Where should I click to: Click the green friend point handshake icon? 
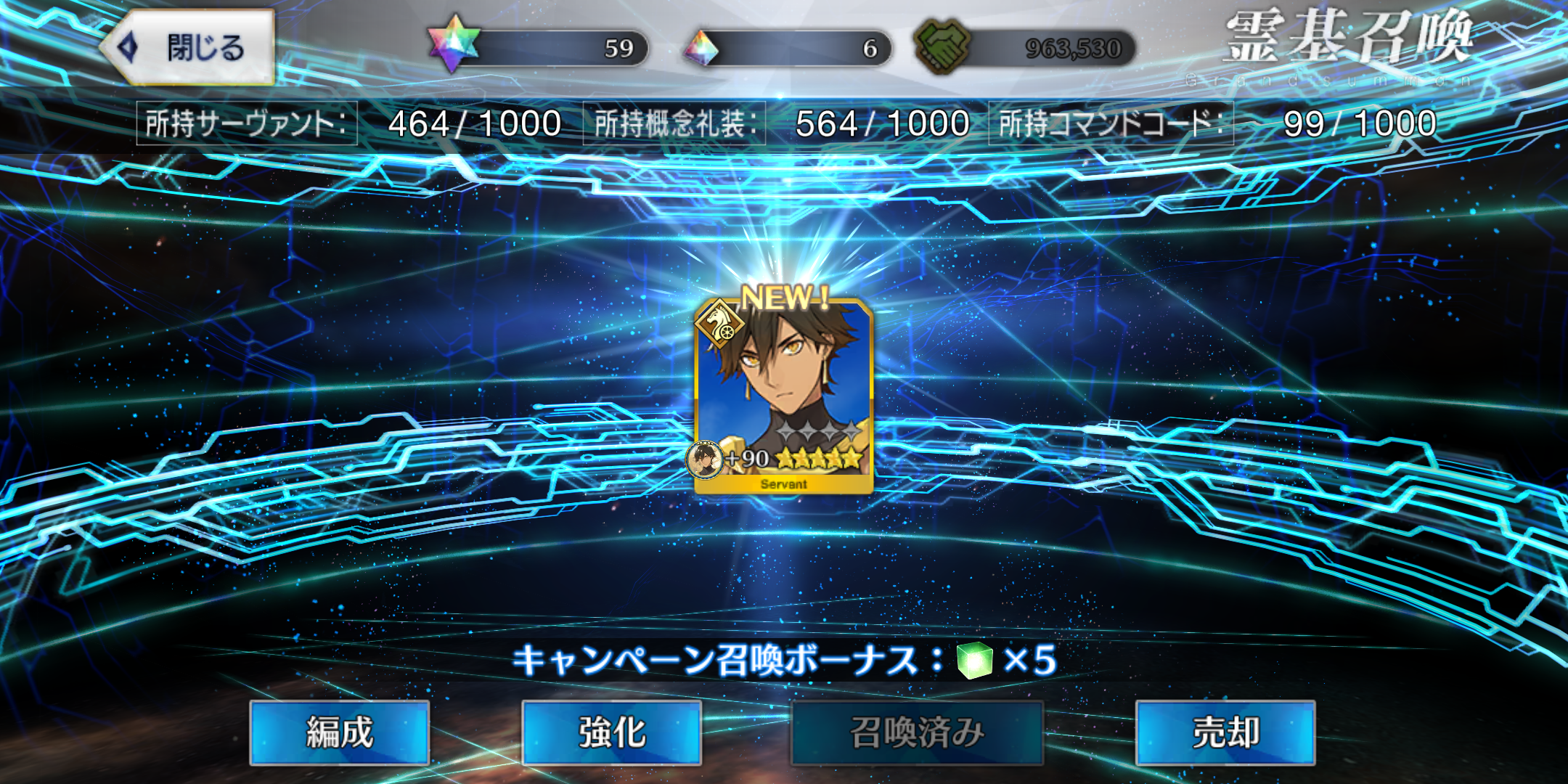[x=942, y=46]
